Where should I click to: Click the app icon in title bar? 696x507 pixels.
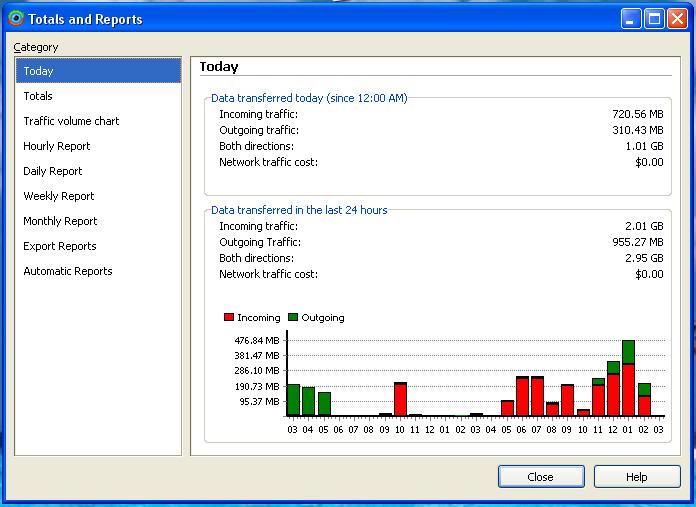[x=15, y=18]
